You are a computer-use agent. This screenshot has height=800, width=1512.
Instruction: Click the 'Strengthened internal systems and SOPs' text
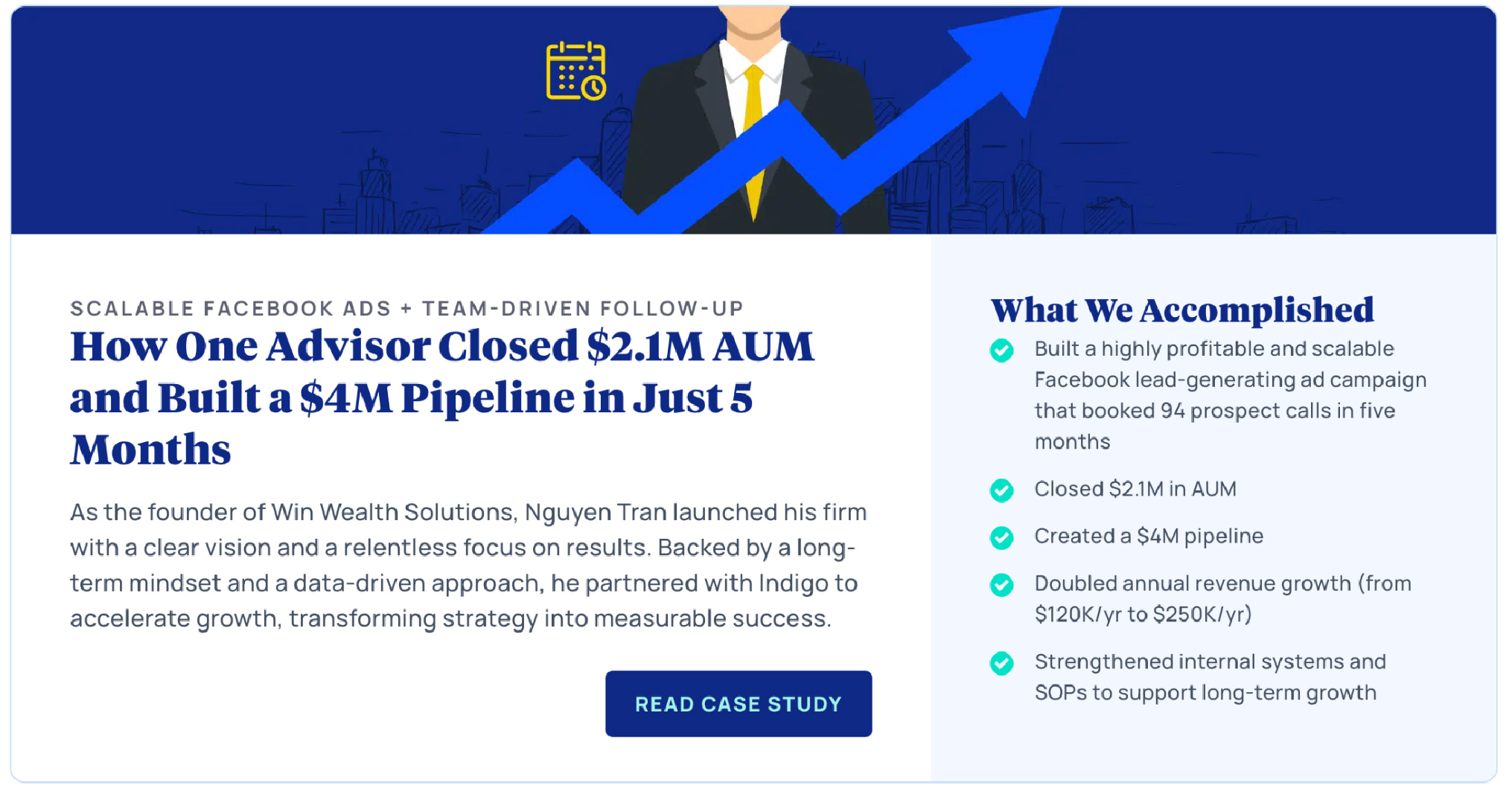(1209, 676)
